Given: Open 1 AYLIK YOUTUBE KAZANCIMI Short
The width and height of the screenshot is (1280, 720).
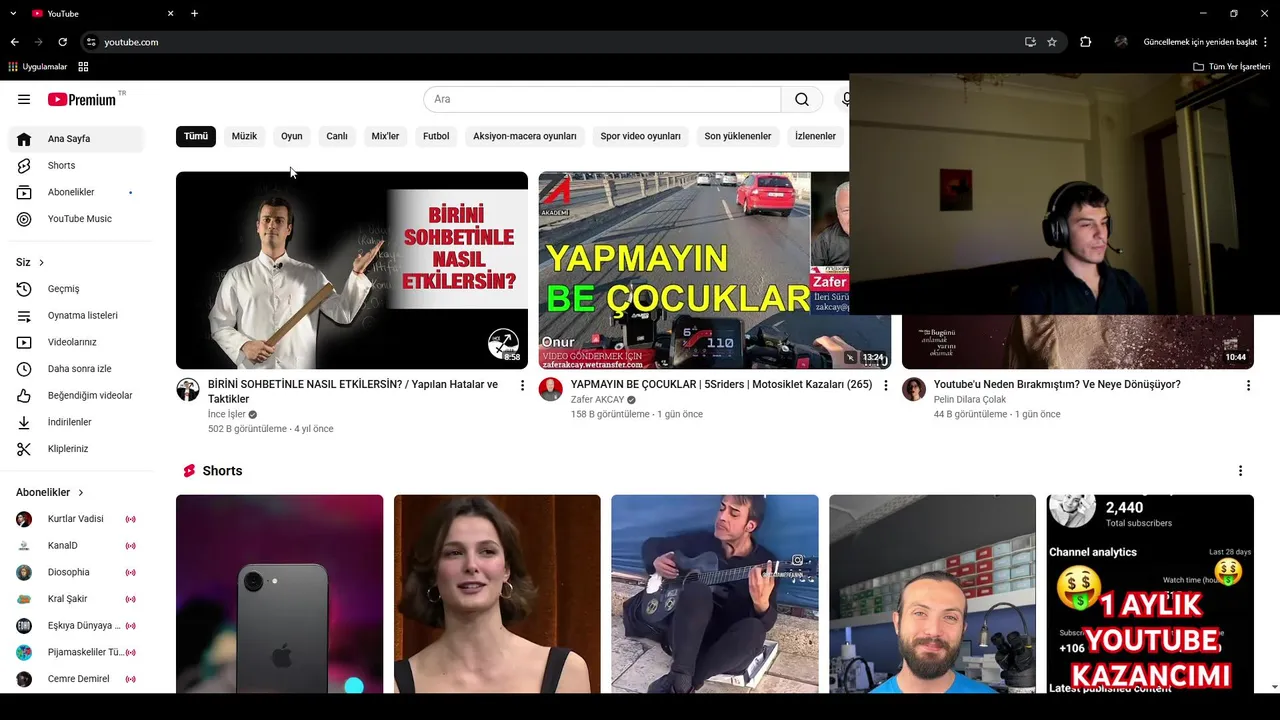Looking at the screenshot, I should (1150, 594).
